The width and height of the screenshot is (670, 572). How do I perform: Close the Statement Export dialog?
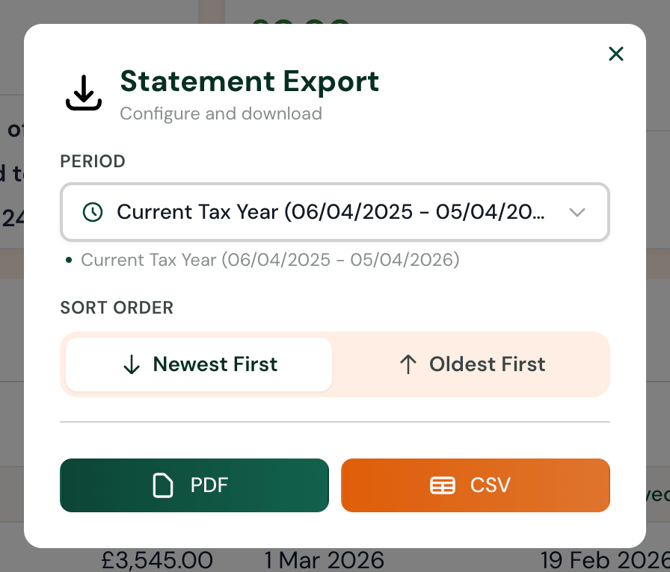616,54
